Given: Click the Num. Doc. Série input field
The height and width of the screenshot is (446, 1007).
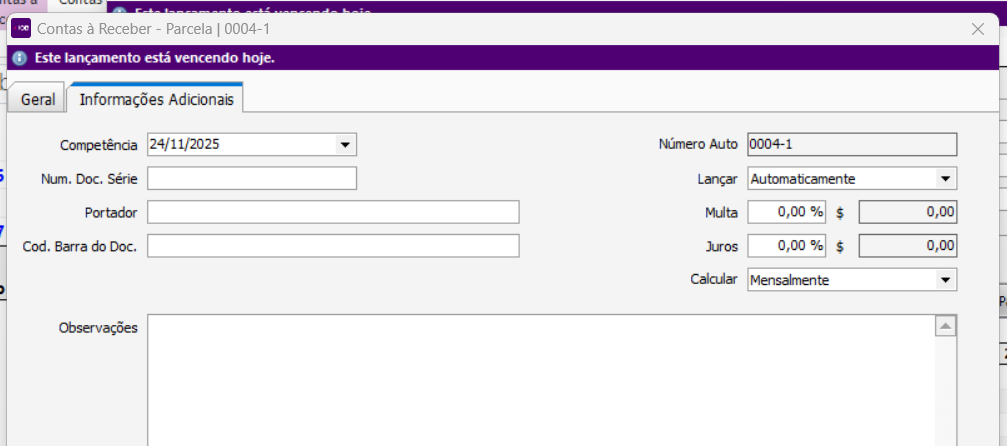Looking at the screenshot, I should (x=251, y=179).
